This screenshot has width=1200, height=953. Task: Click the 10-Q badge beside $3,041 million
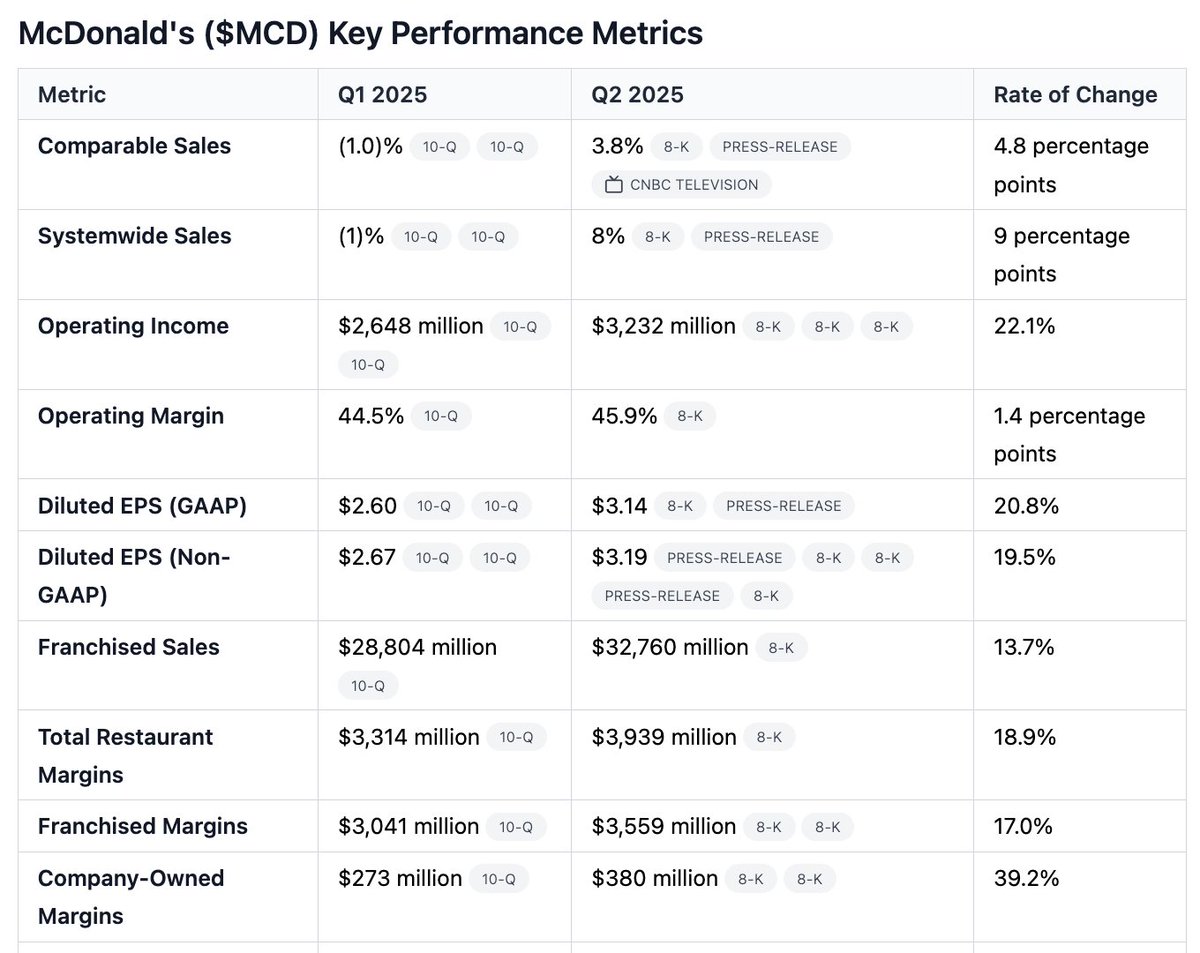tap(516, 827)
